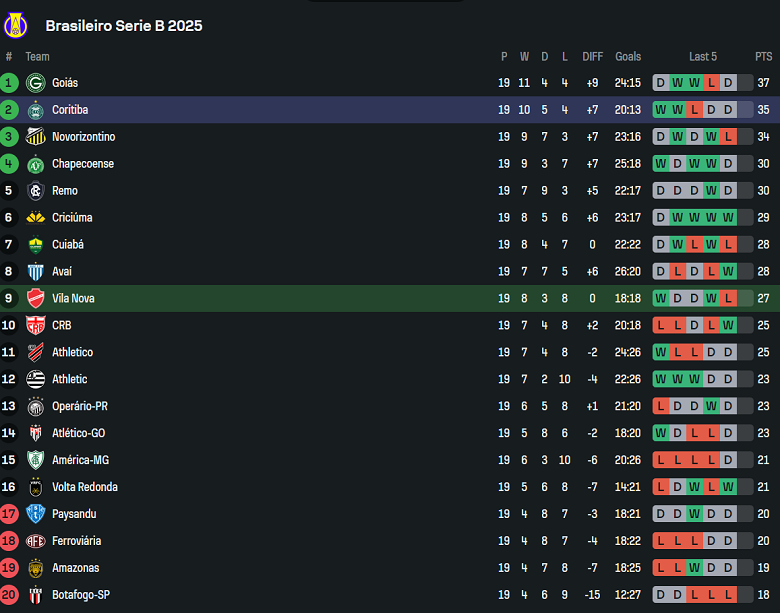
Task: Select the Paysandu table row name
Action: coord(74,514)
